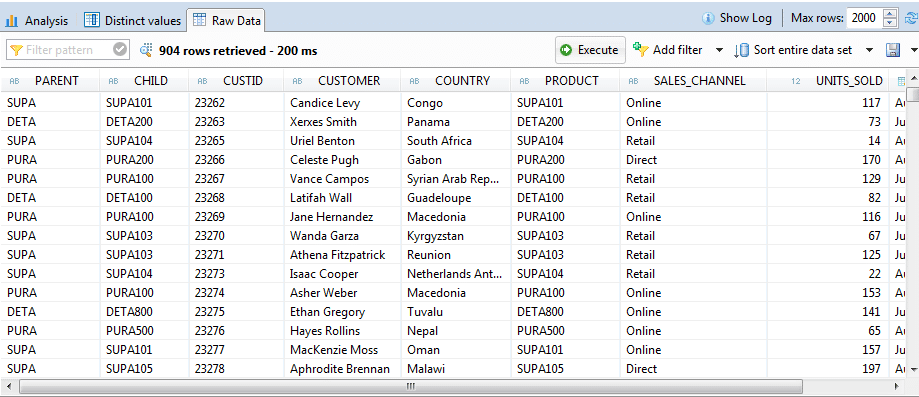Screen dimensions: 919x397
Task: Click the Panama country cell
Action: click(x=455, y=122)
